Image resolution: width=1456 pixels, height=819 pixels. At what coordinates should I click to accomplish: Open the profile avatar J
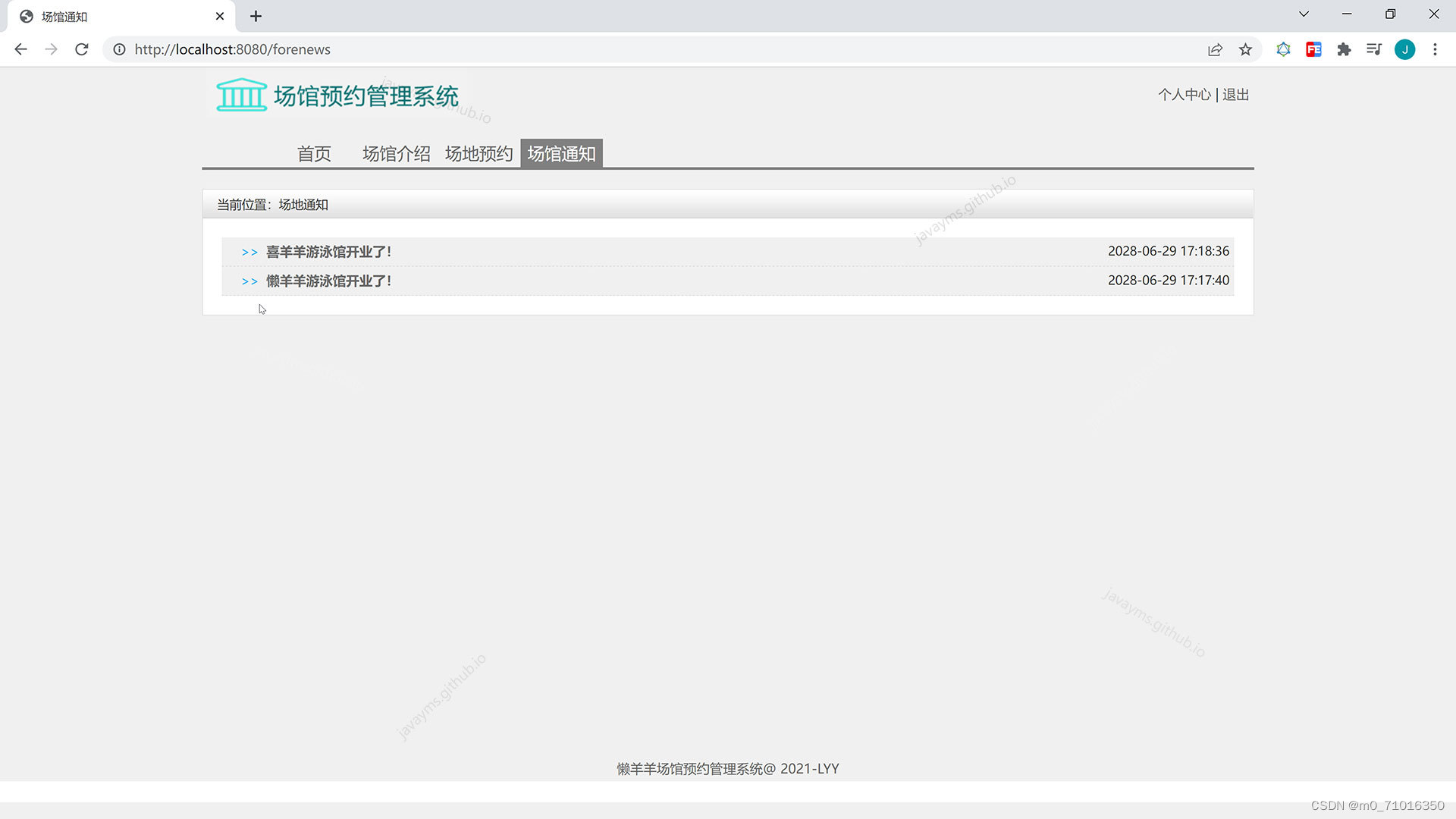(x=1404, y=49)
